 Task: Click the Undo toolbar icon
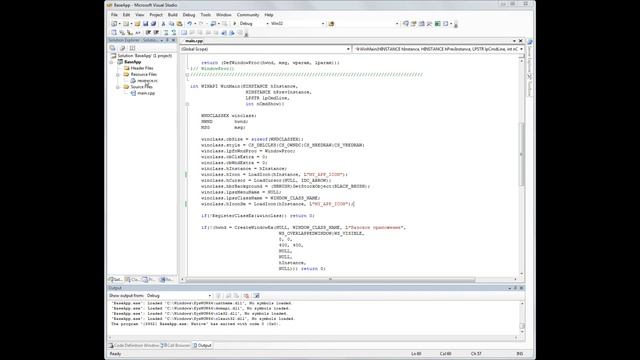pos(189,24)
